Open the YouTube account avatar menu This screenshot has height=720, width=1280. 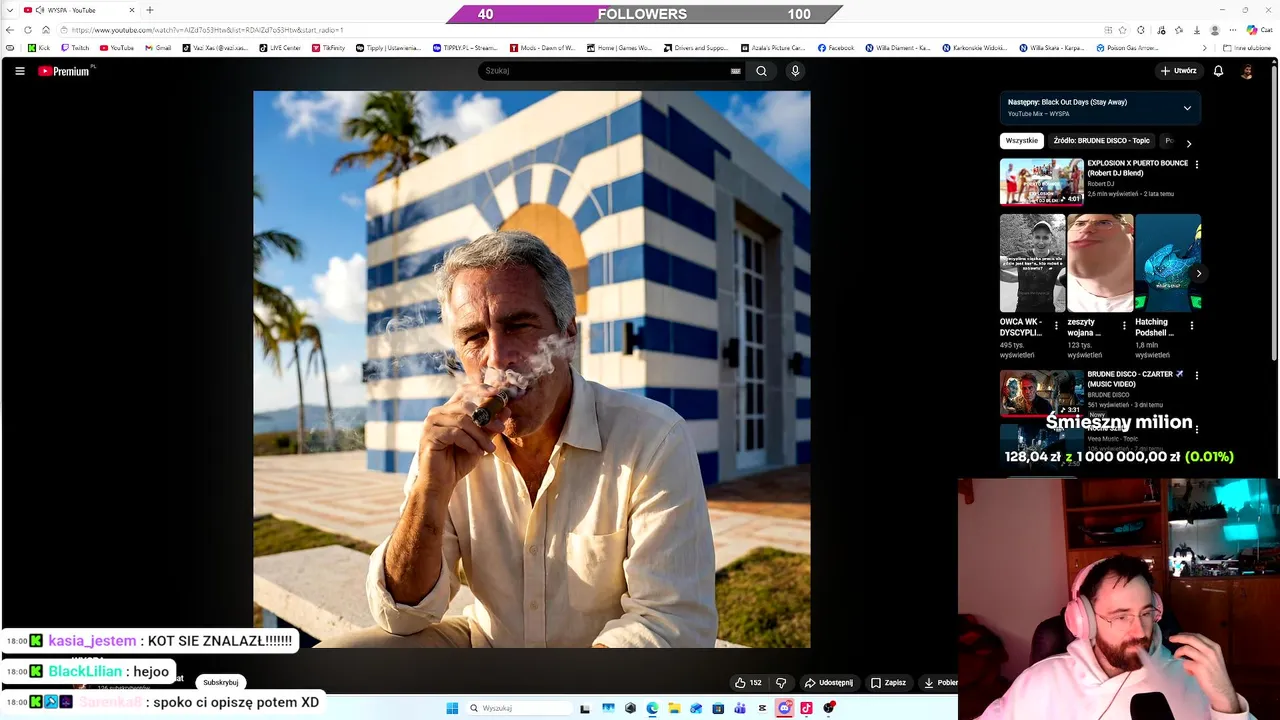(x=1246, y=71)
